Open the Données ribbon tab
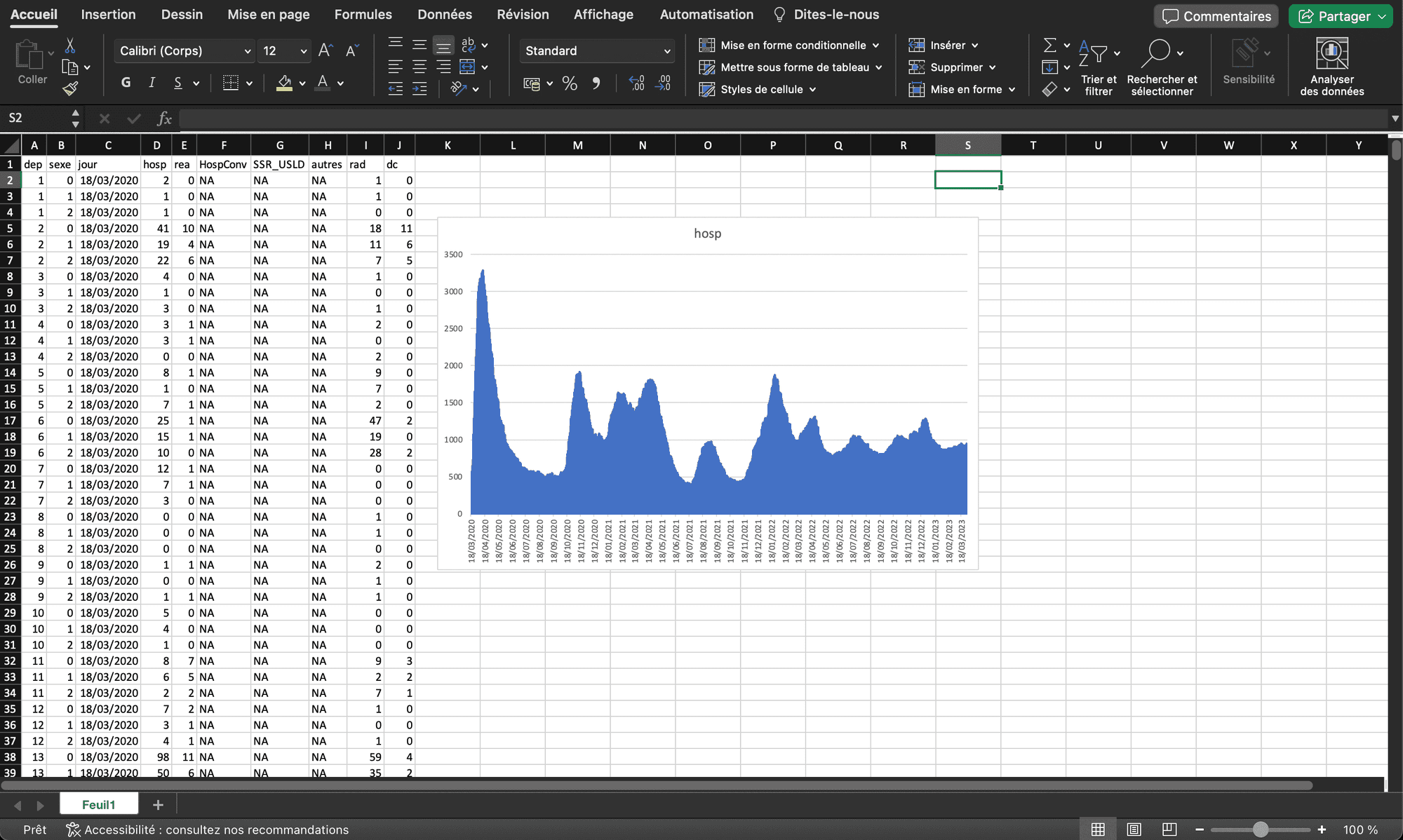Image resolution: width=1403 pixels, height=840 pixels. [444, 15]
